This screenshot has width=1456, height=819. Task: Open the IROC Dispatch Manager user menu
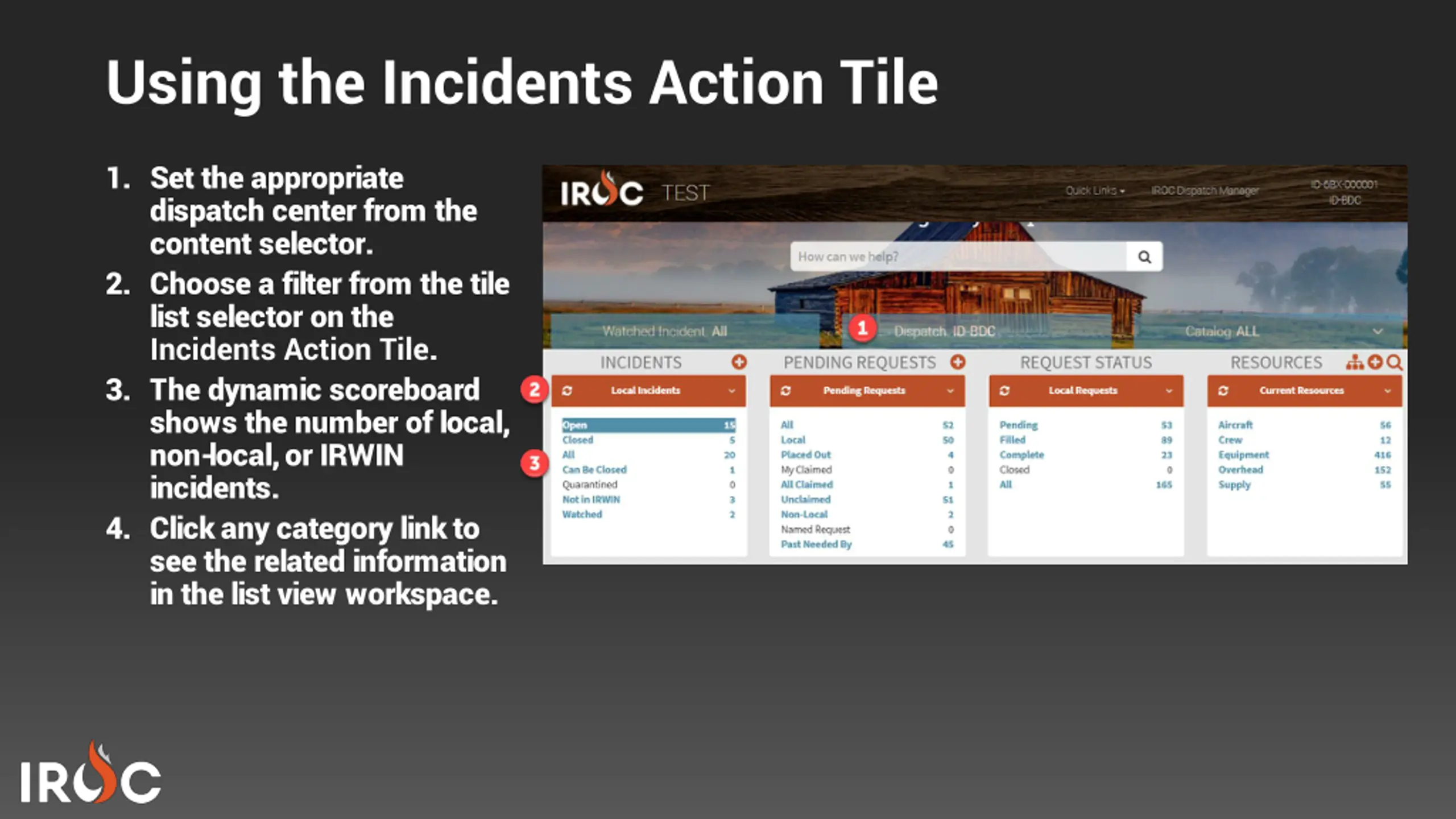pos(1205,191)
